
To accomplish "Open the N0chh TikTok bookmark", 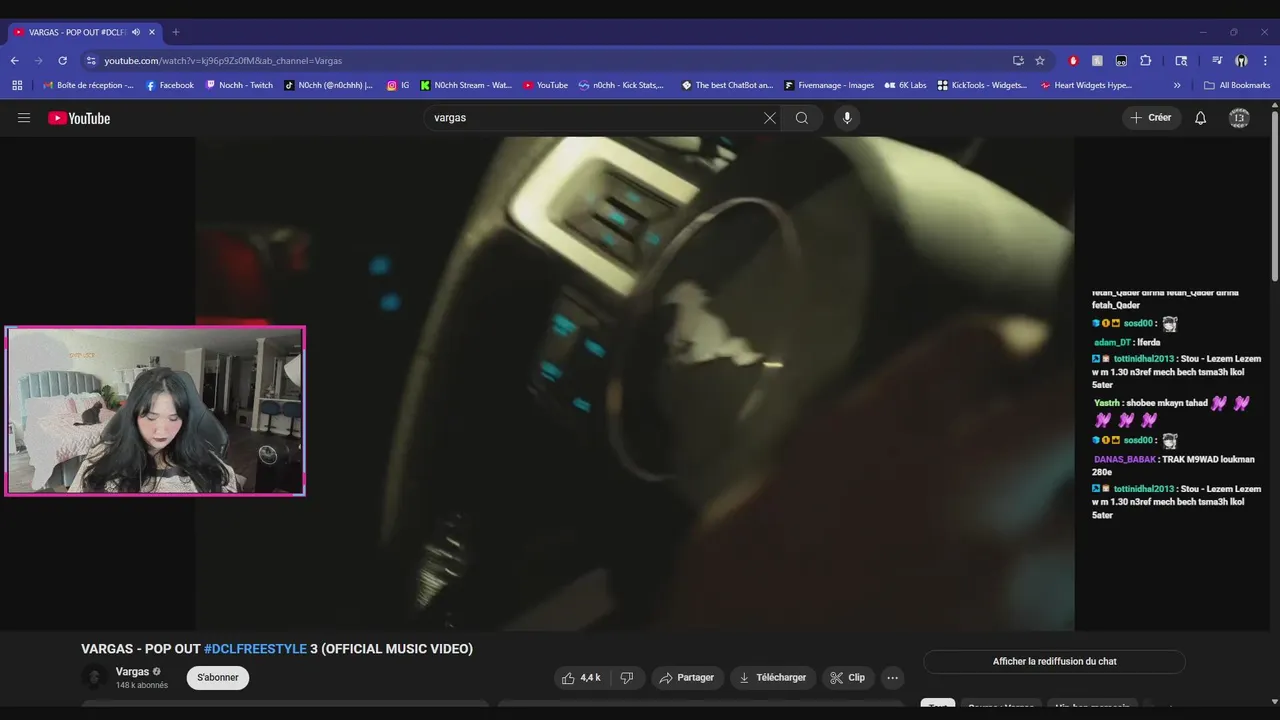I will coord(328,85).
